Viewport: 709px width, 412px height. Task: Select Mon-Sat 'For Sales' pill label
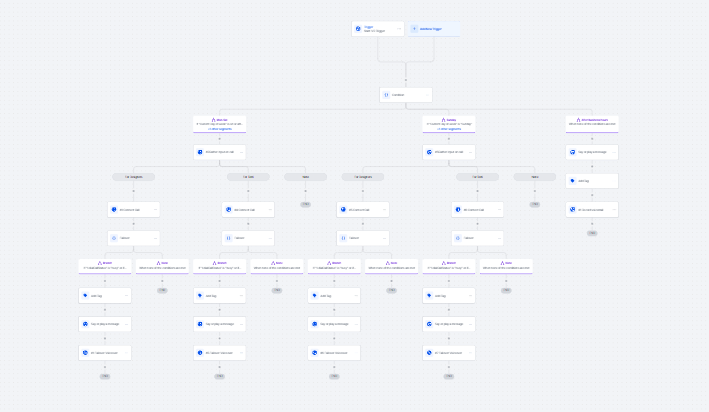point(248,177)
